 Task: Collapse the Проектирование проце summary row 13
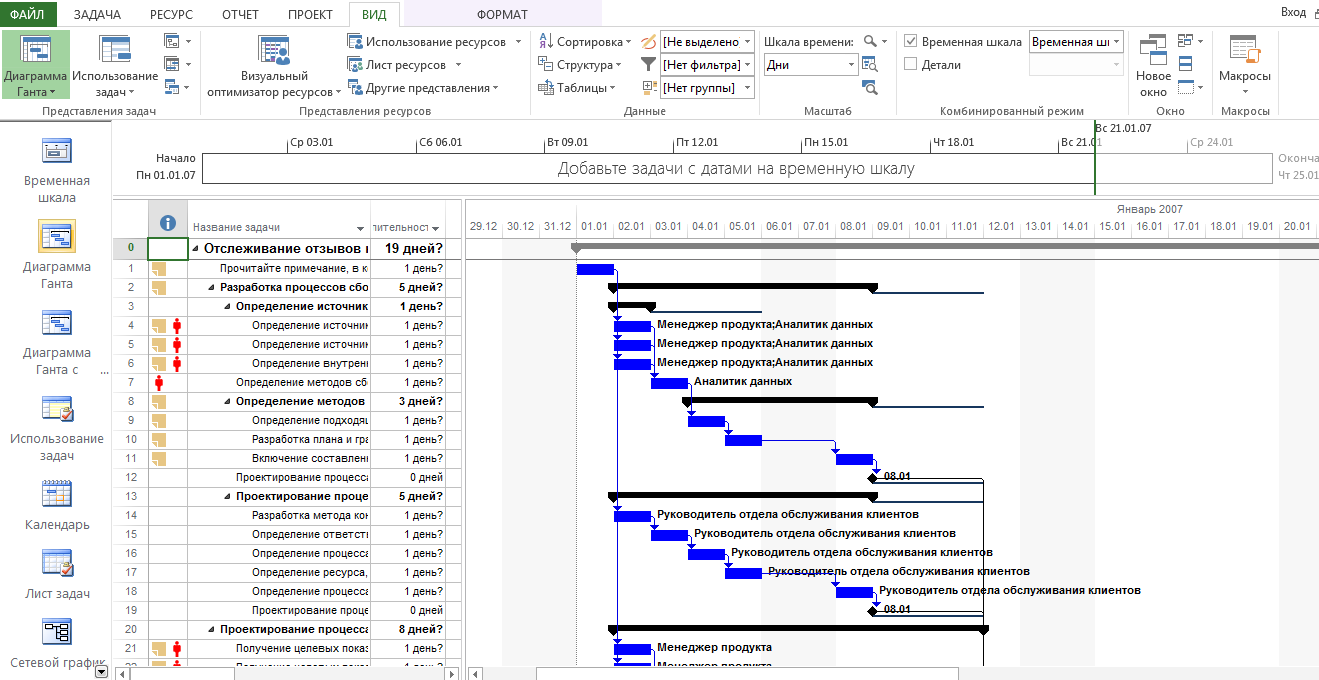(227, 496)
